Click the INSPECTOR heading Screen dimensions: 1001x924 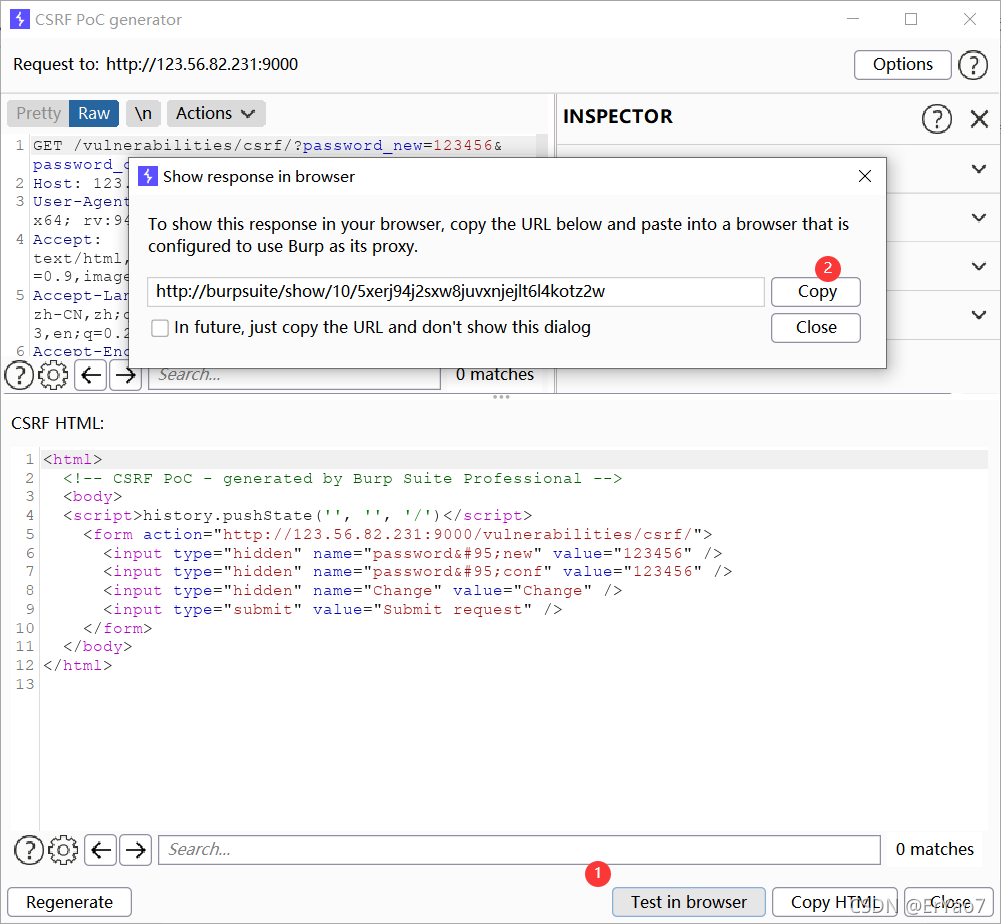(x=617, y=116)
